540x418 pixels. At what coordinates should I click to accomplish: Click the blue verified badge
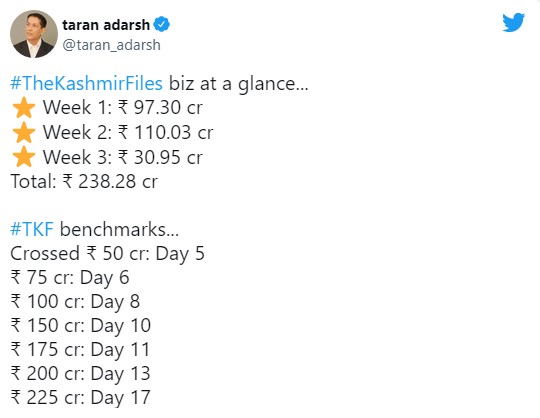coord(162,24)
